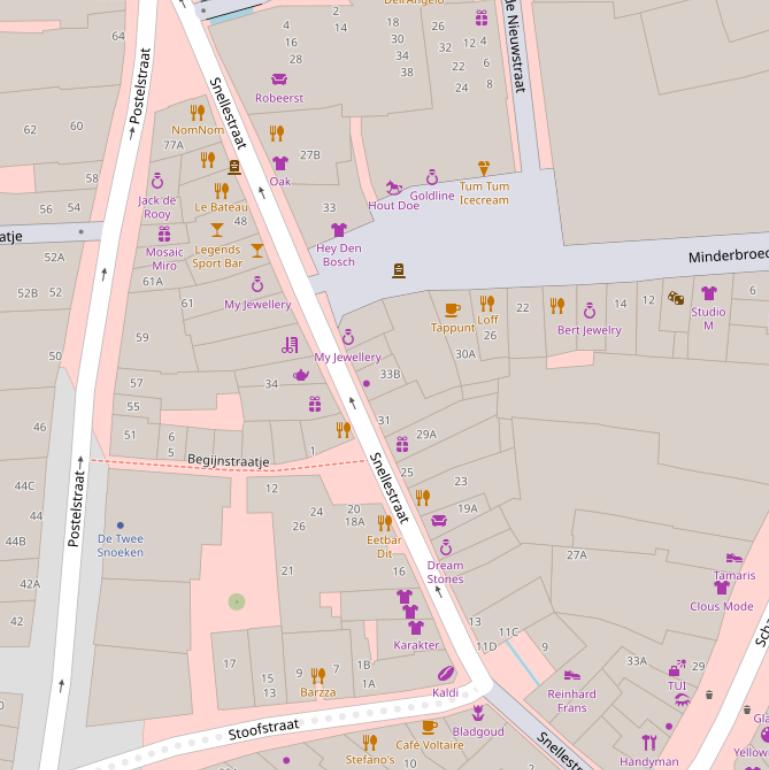Click the Hey Den Bosch shirt icon
This screenshot has height=770, width=769.
click(338, 230)
